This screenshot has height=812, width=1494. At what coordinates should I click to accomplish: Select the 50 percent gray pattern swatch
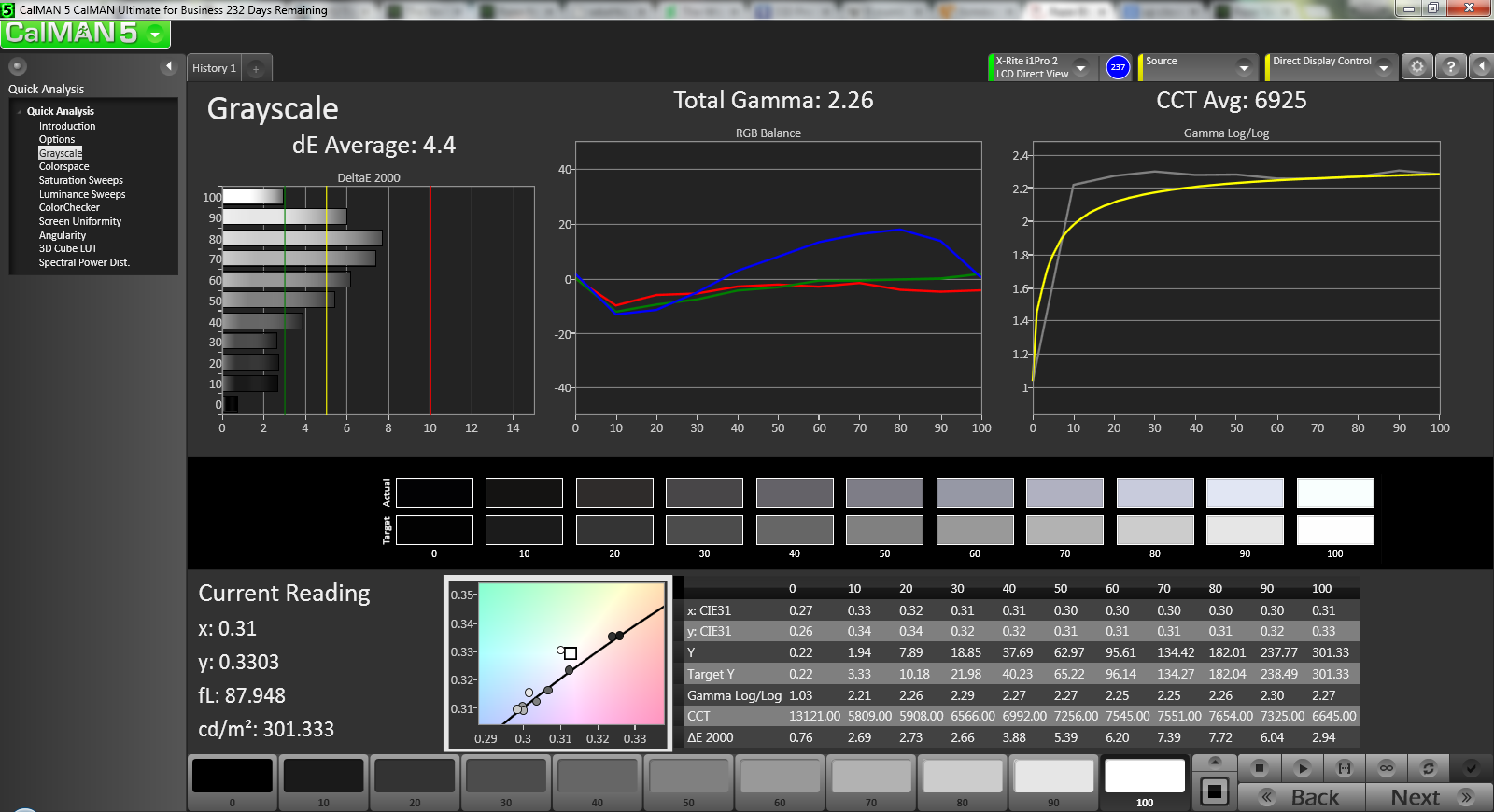pos(688,782)
